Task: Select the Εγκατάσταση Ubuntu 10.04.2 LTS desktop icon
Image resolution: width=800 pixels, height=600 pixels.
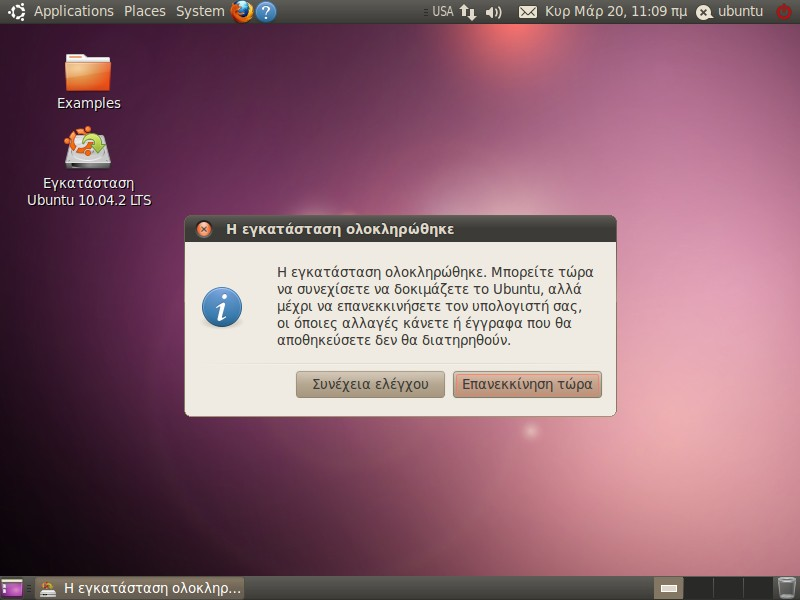Action: (x=89, y=167)
